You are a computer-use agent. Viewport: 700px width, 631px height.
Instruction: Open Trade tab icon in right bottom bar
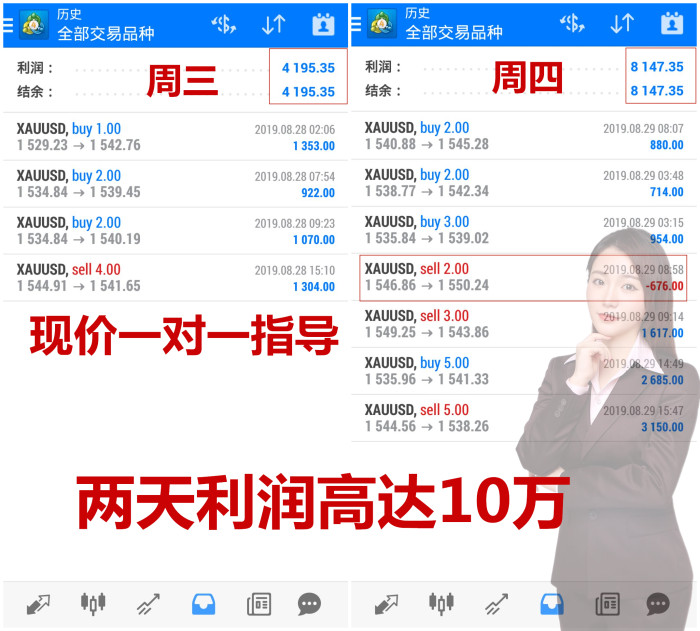(x=496, y=604)
